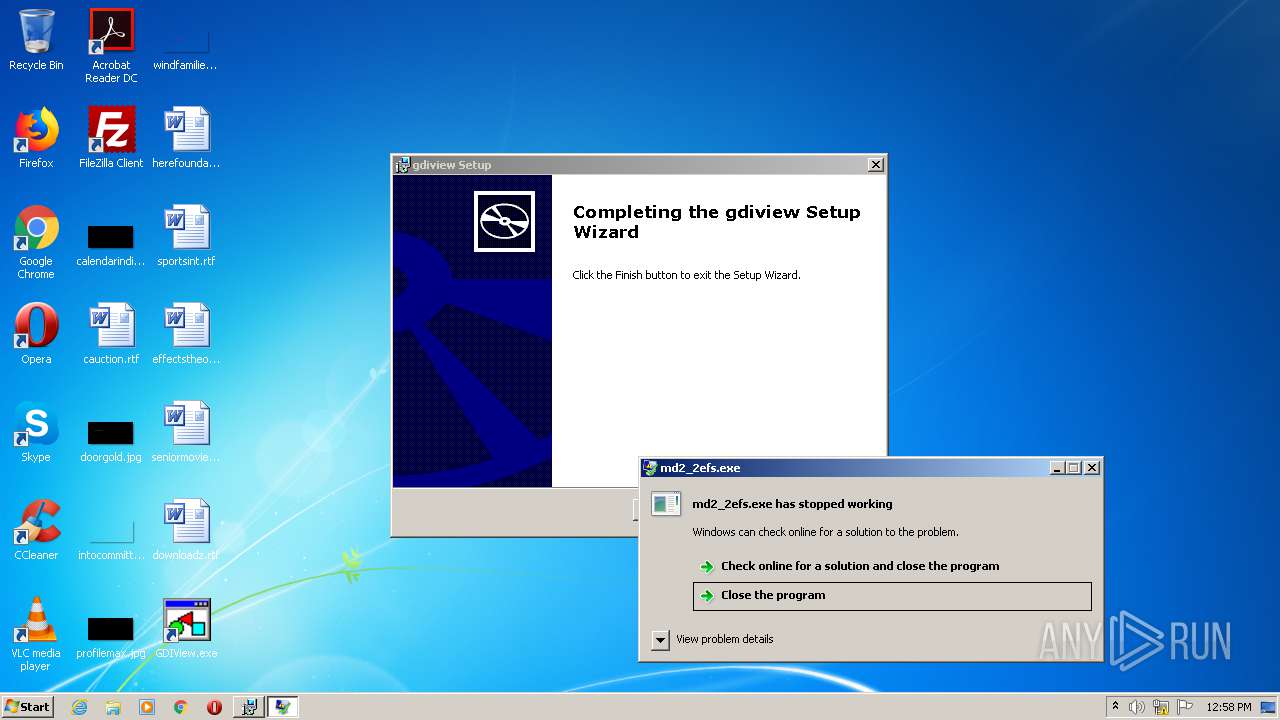1280x720 pixels.
Task: Open Internet Explorer from taskbar
Action: click(79, 707)
